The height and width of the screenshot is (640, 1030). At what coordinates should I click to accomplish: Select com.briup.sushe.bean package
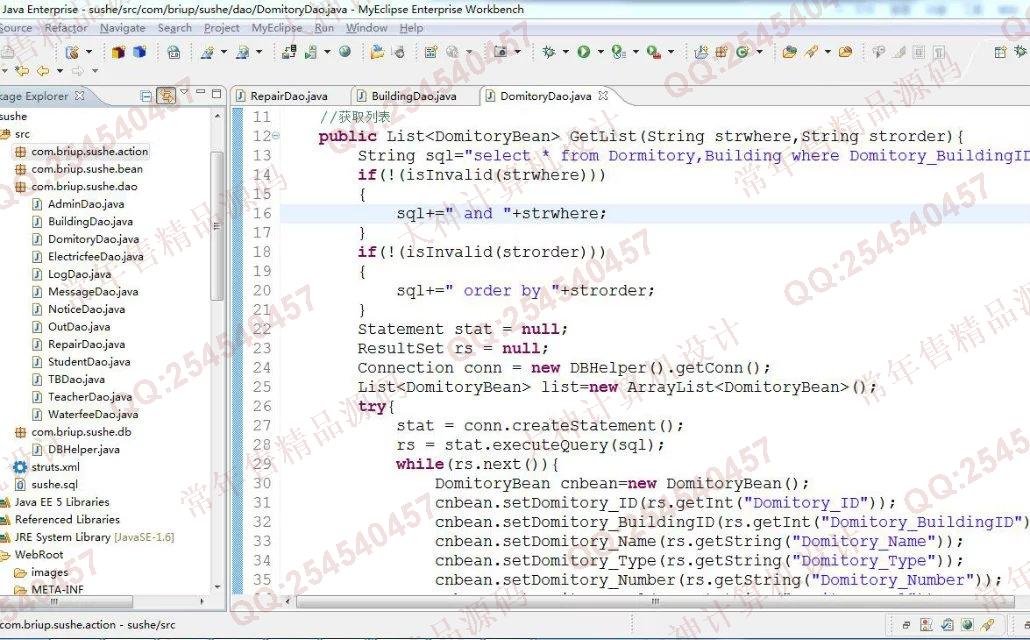coord(87,169)
